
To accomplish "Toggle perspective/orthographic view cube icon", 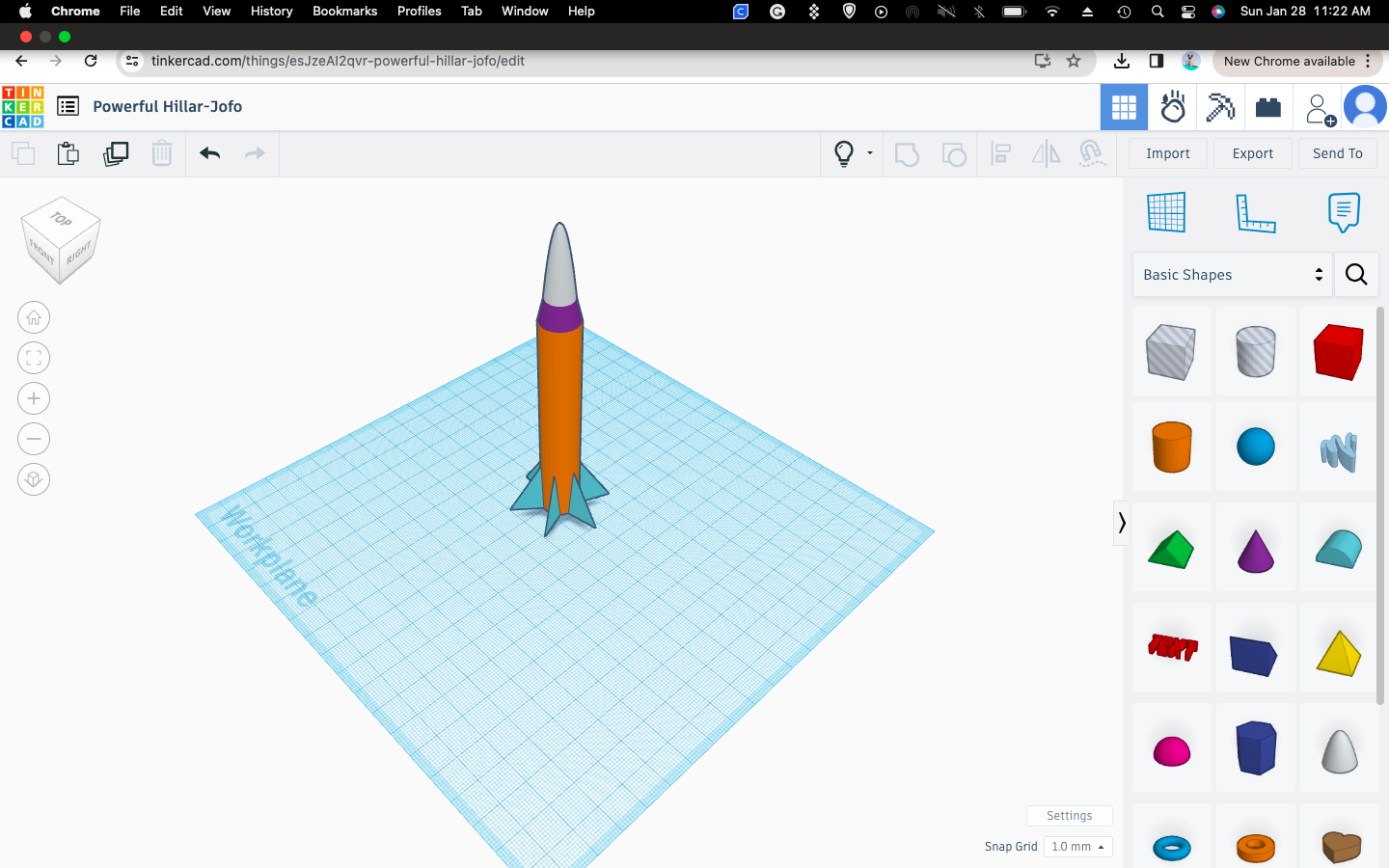I will coord(34,479).
